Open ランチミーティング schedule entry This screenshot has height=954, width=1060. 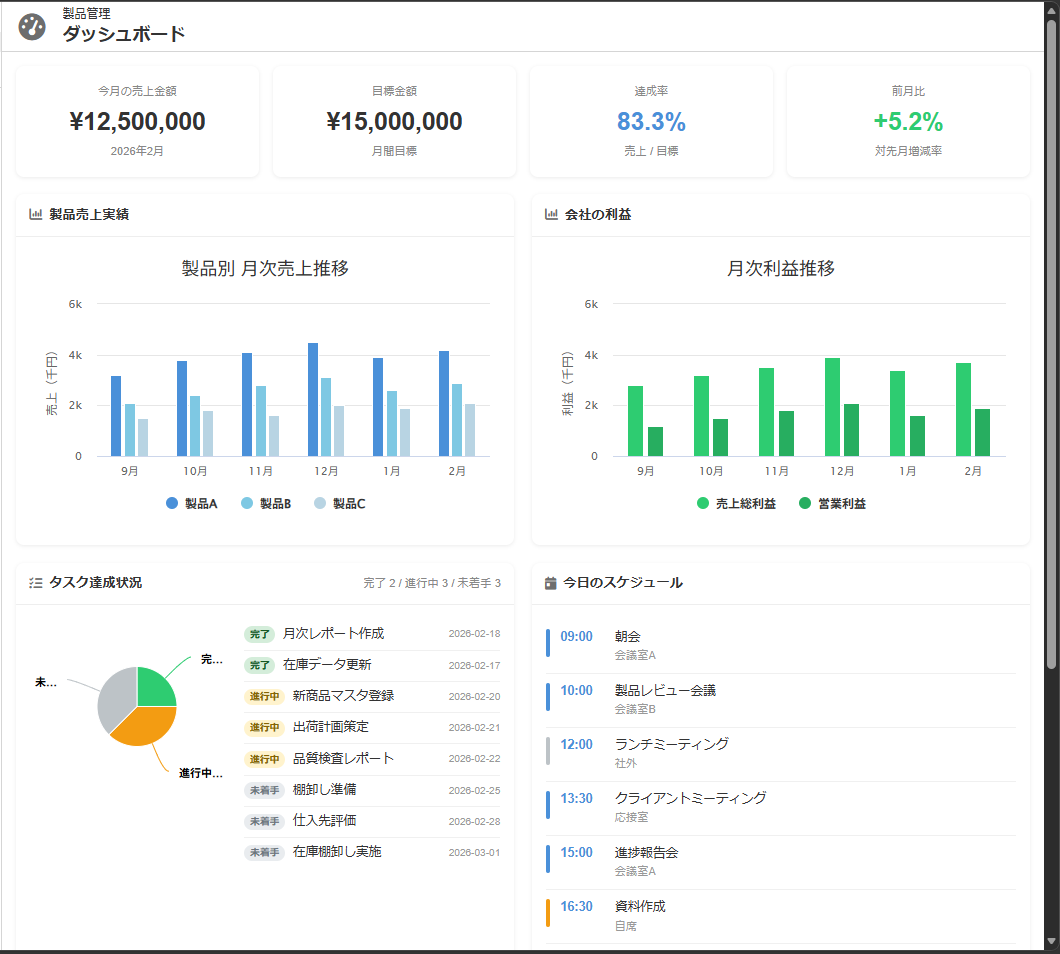click(x=781, y=753)
